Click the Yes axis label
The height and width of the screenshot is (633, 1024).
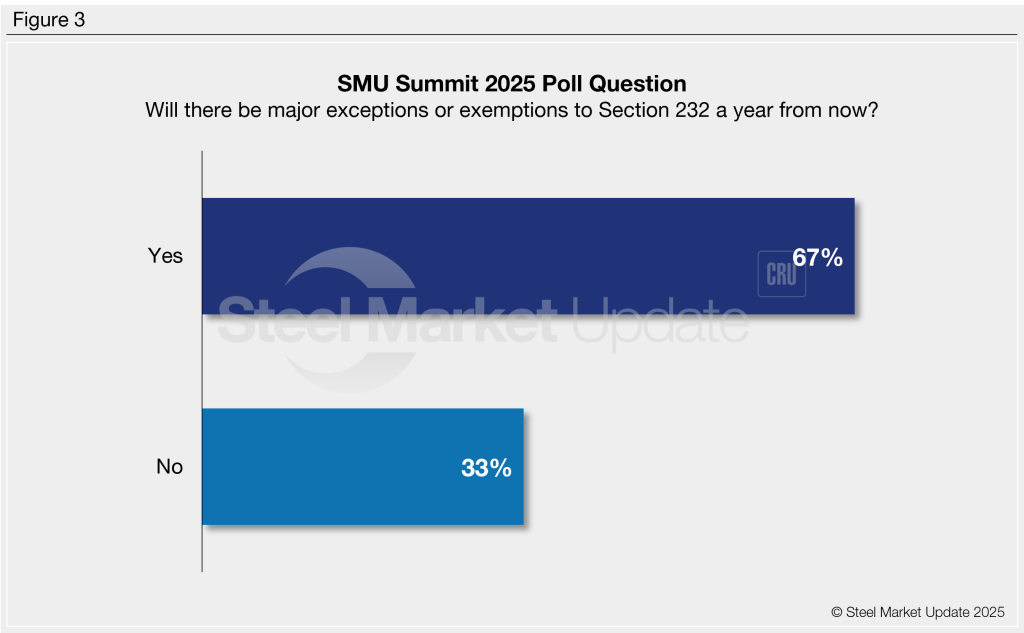(166, 256)
